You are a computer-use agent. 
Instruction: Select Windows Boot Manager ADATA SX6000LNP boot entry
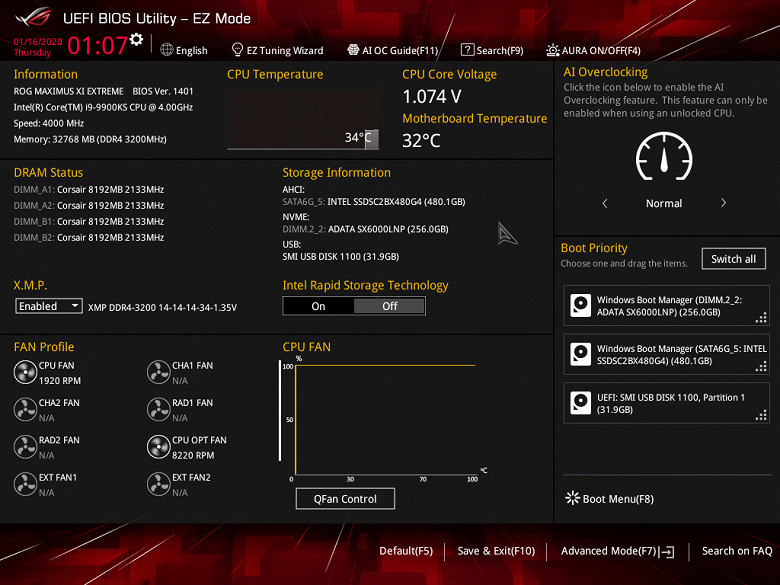(x=666, y=305)
